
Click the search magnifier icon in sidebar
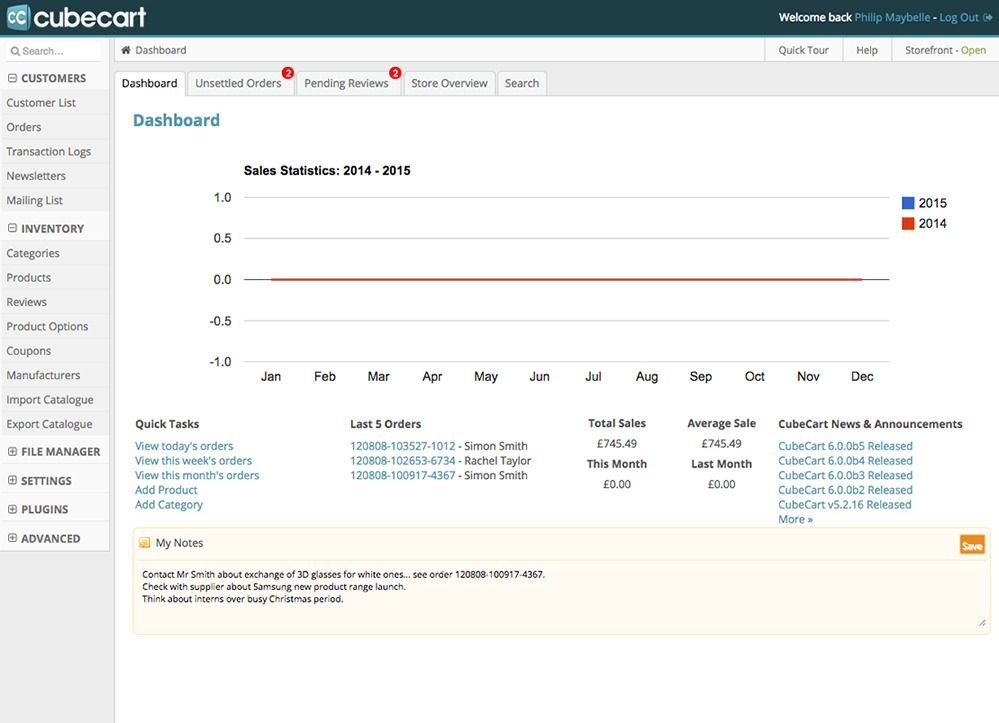pos(15,51)
